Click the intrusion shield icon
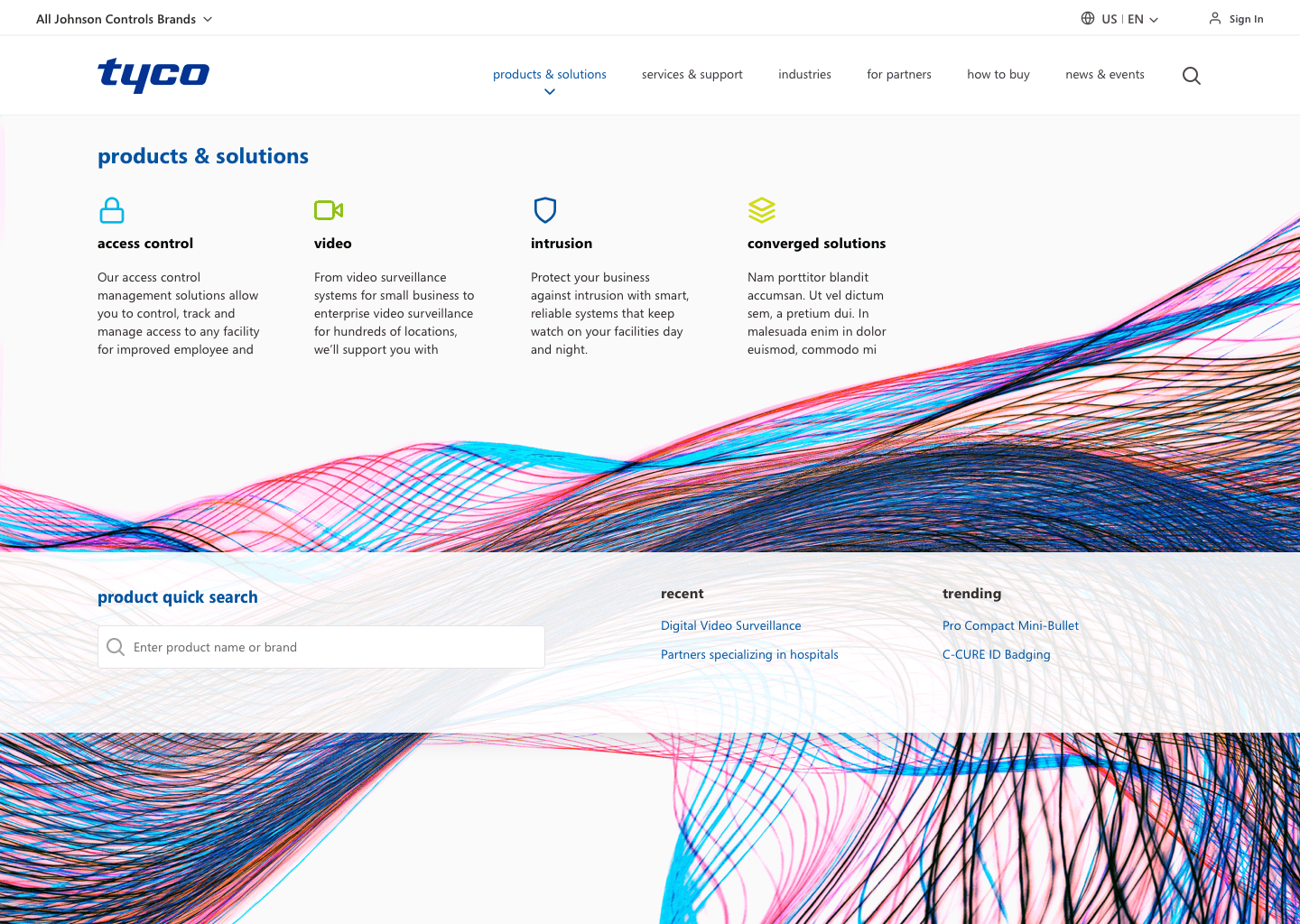The height and width of the screenshot is (924, 1300). pos(545,210)
